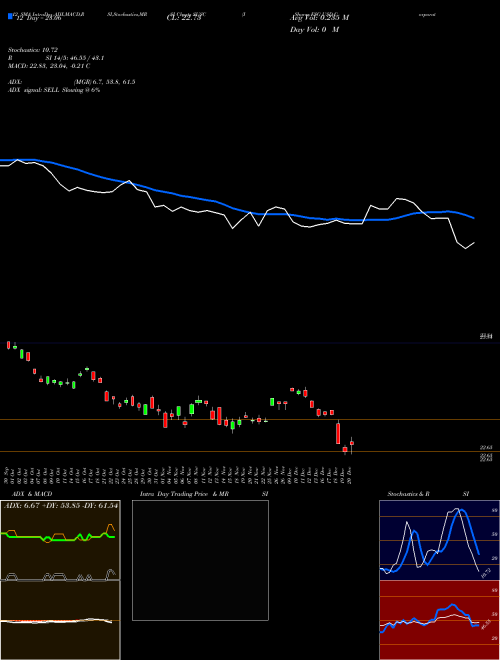Screen dimensions: 500x660
Task: Open the MACD mini chart panel
Action: pyautogui.click(x=60, y=620)
